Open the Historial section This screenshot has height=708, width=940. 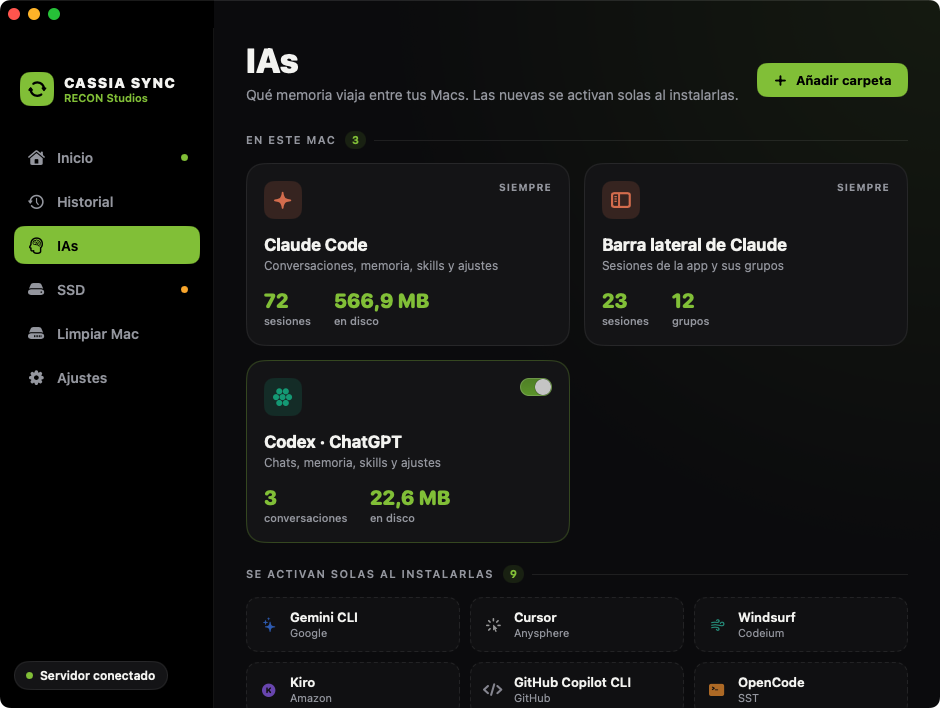pyautogui.click(x=107, y=202)
